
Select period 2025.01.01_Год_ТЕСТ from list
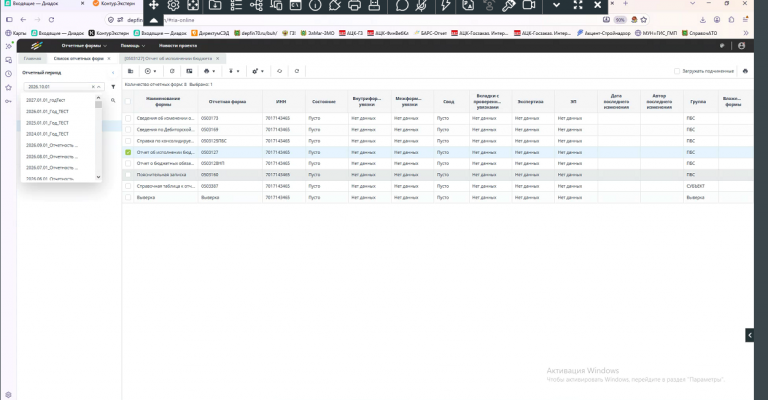click(48, 123)
